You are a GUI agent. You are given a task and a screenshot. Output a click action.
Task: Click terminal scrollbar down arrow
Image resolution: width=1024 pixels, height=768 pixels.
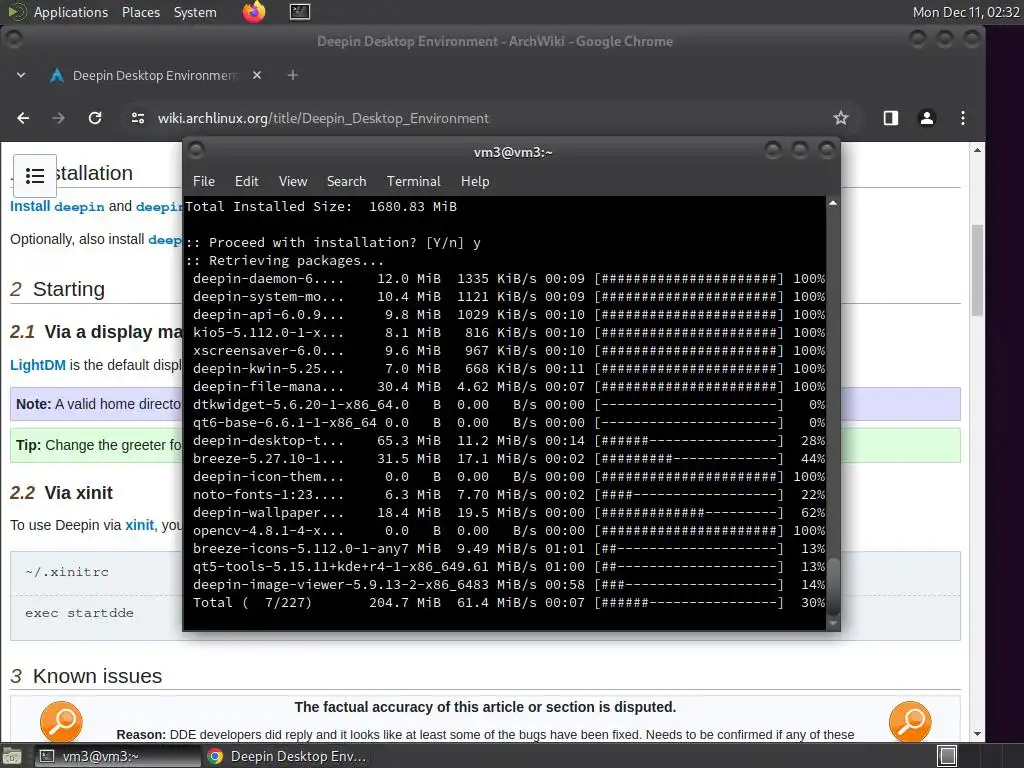(x=833, y=624)
